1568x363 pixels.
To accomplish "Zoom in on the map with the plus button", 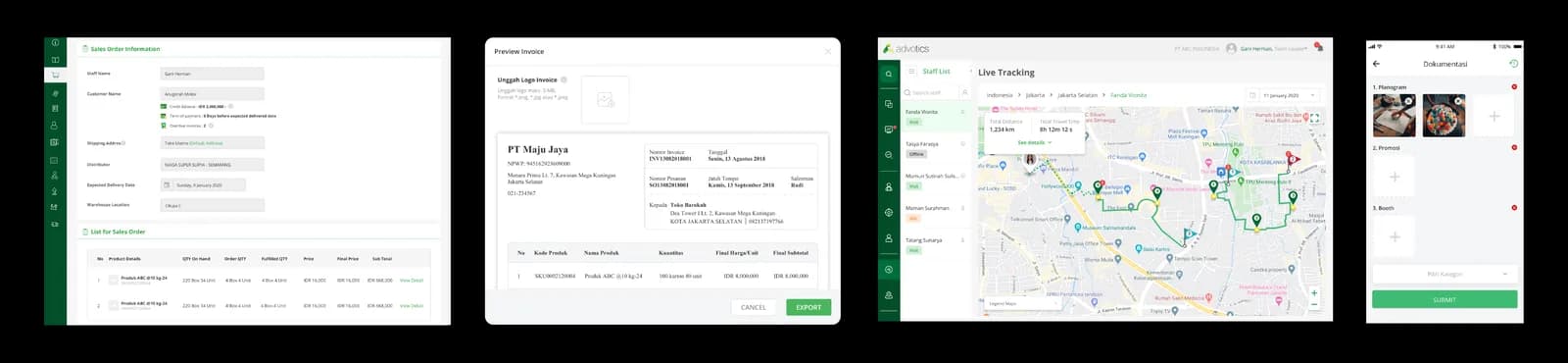I will pos(1314,292).
